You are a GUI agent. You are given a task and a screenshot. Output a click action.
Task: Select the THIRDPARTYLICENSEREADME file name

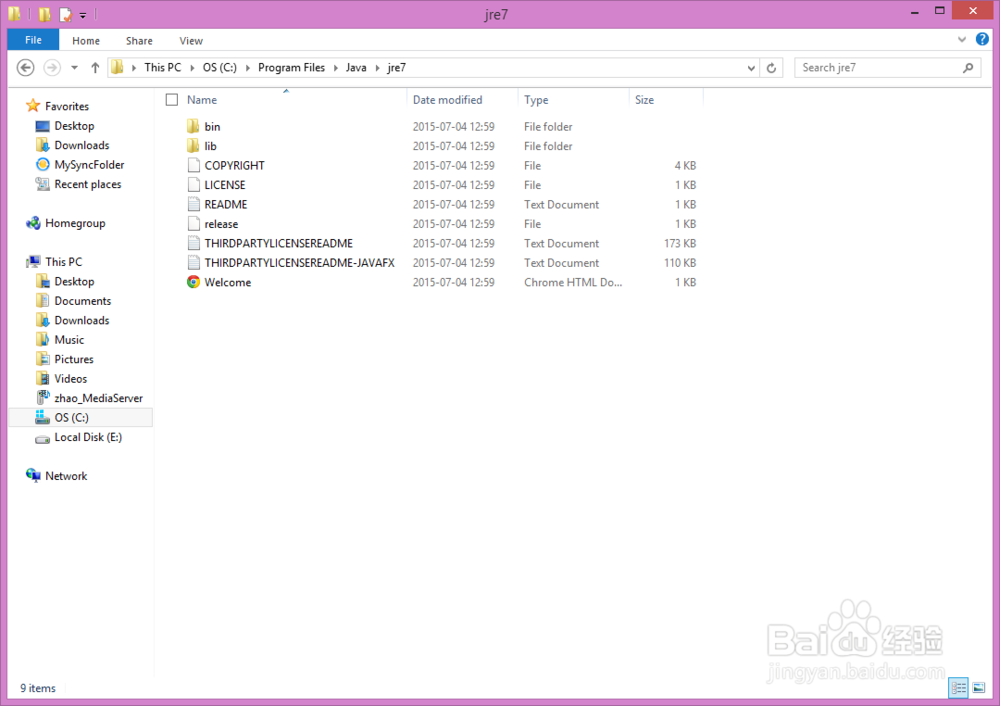279,244
